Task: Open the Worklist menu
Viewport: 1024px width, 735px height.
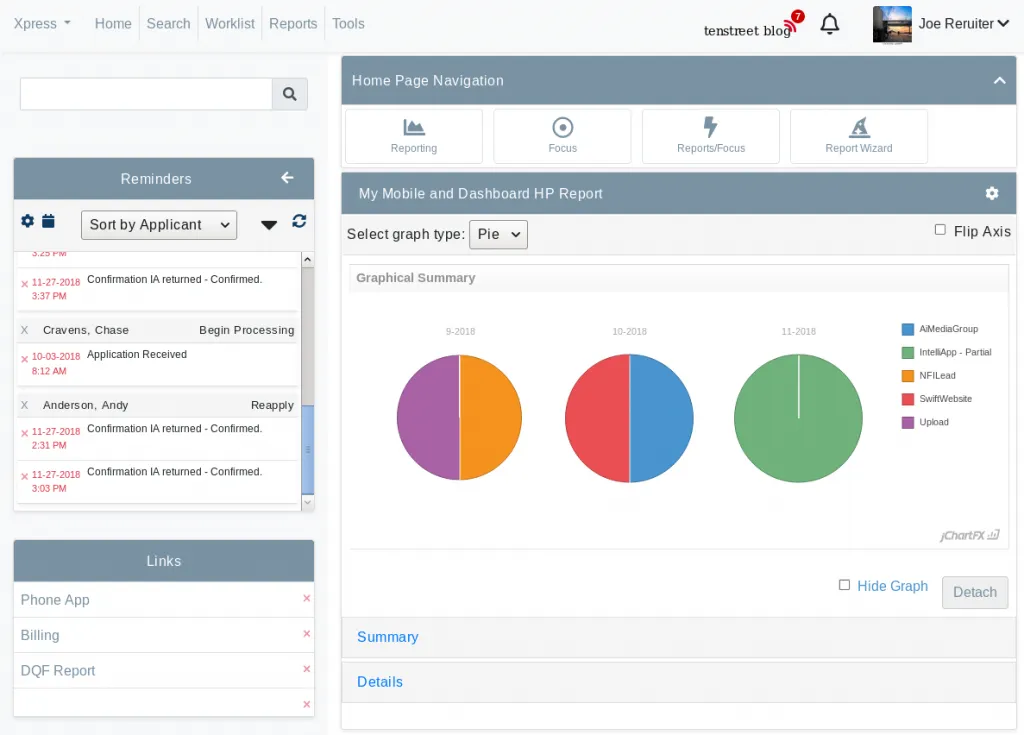Action: click(x=230, y=24)
